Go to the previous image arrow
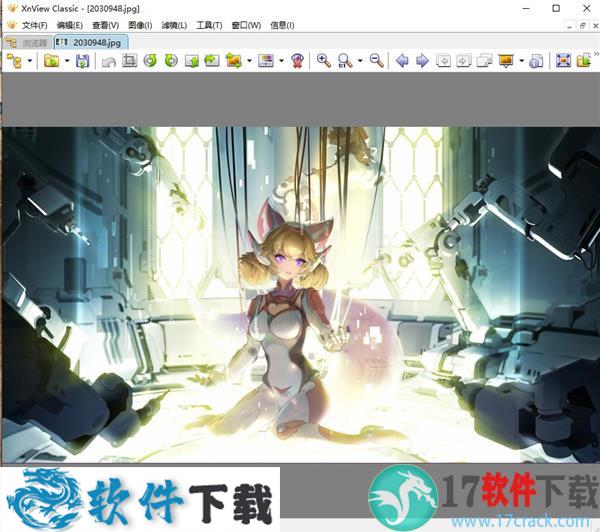Viewport: 600px width, 532px height. [x=402, y=60]
